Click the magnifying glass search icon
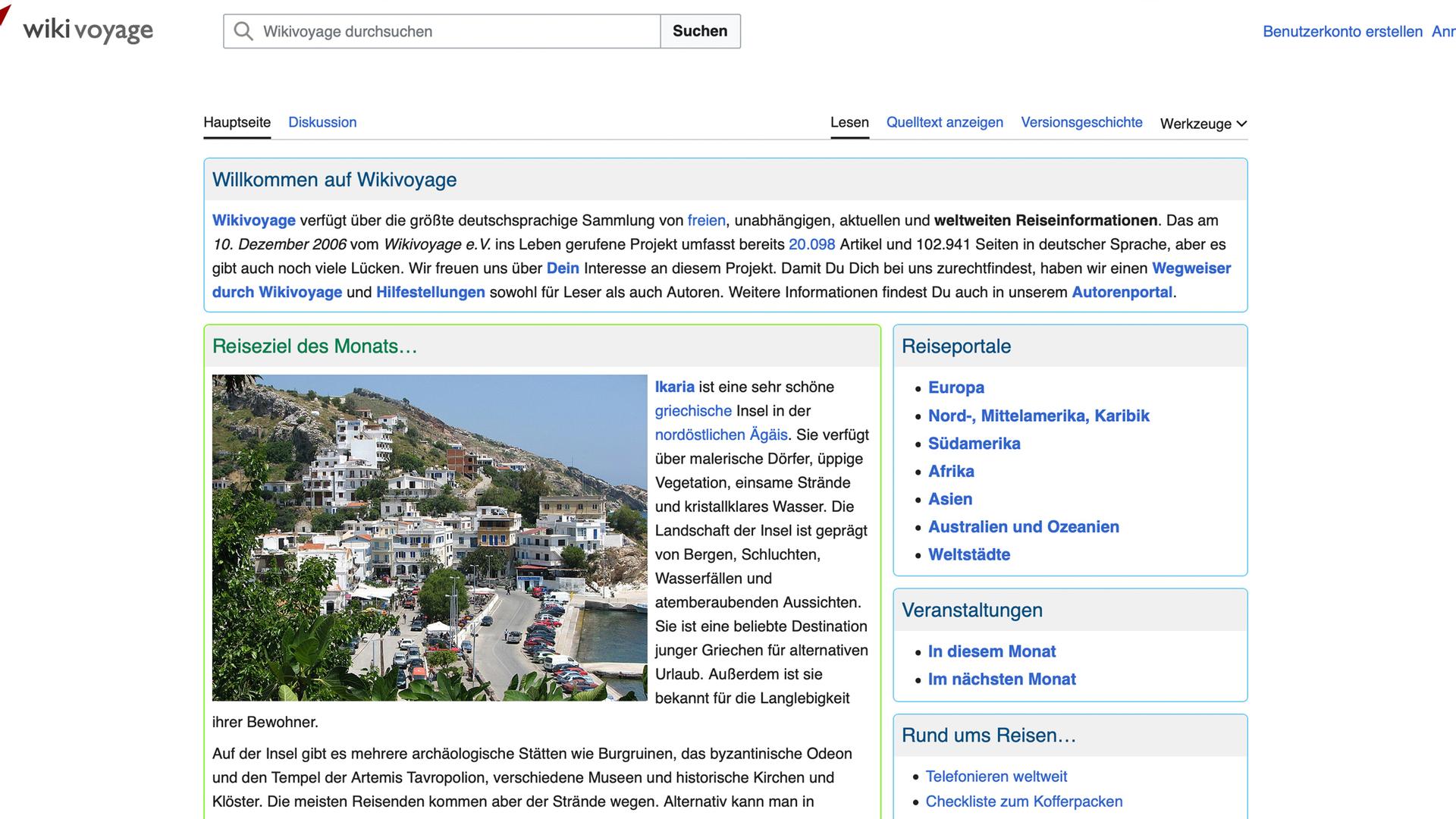The image size is (1456, 819). point(243,31)
